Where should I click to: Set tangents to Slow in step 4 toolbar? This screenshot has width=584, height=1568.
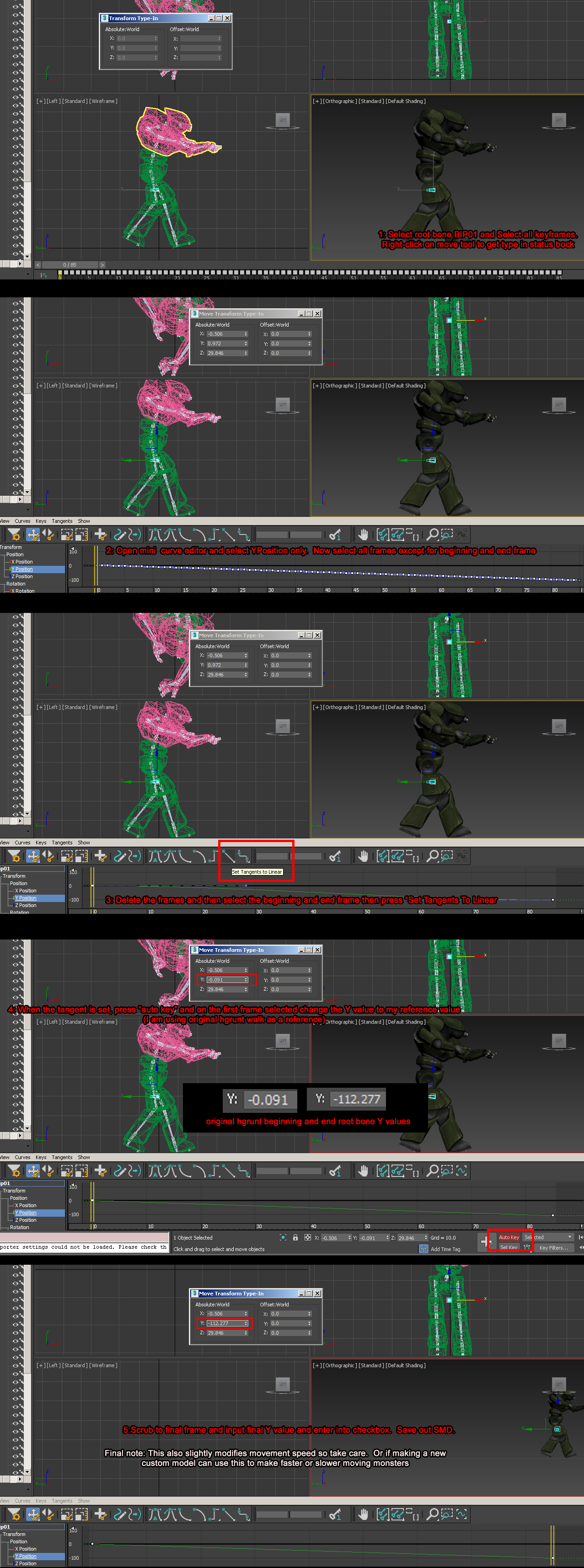(x=199, y=1171)
